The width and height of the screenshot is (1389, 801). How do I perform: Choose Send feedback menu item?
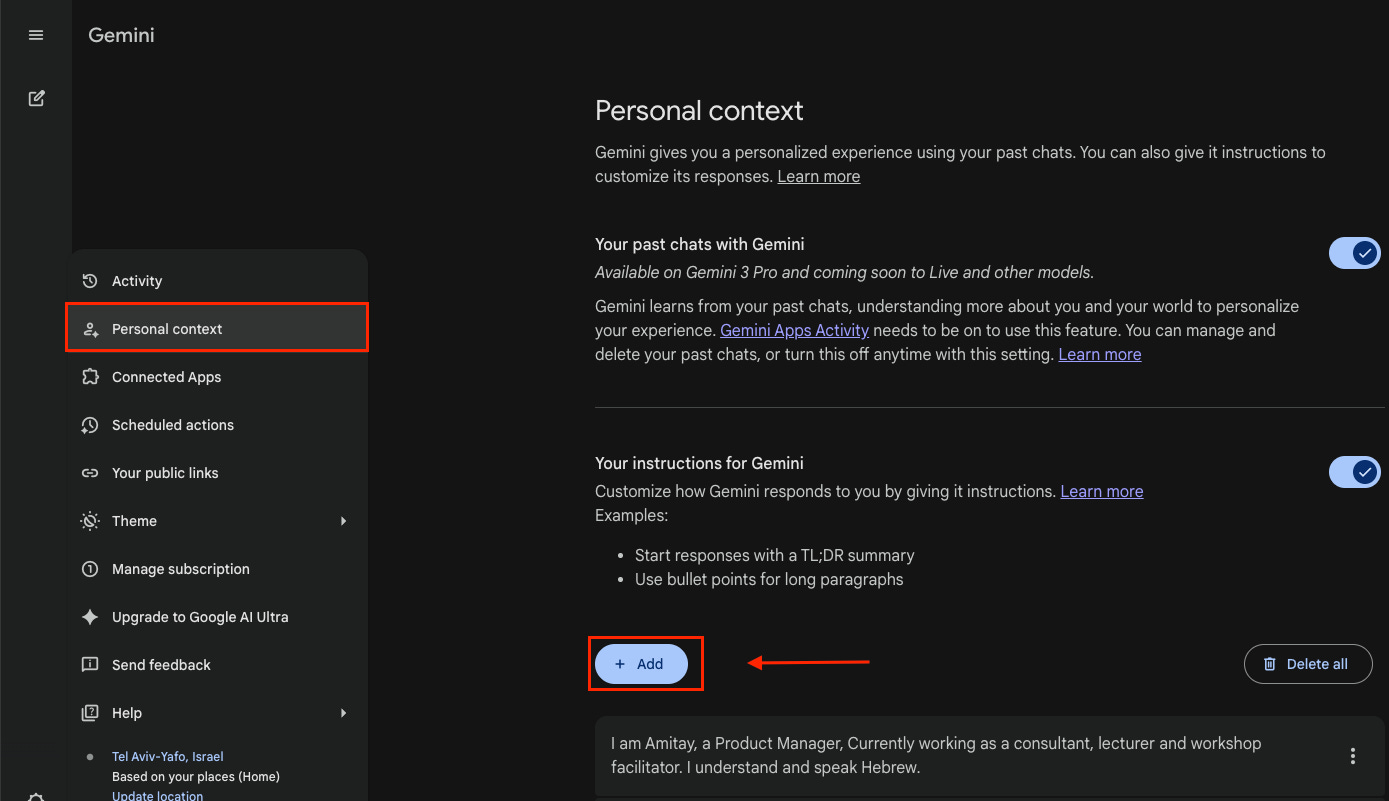pos(218,665)
